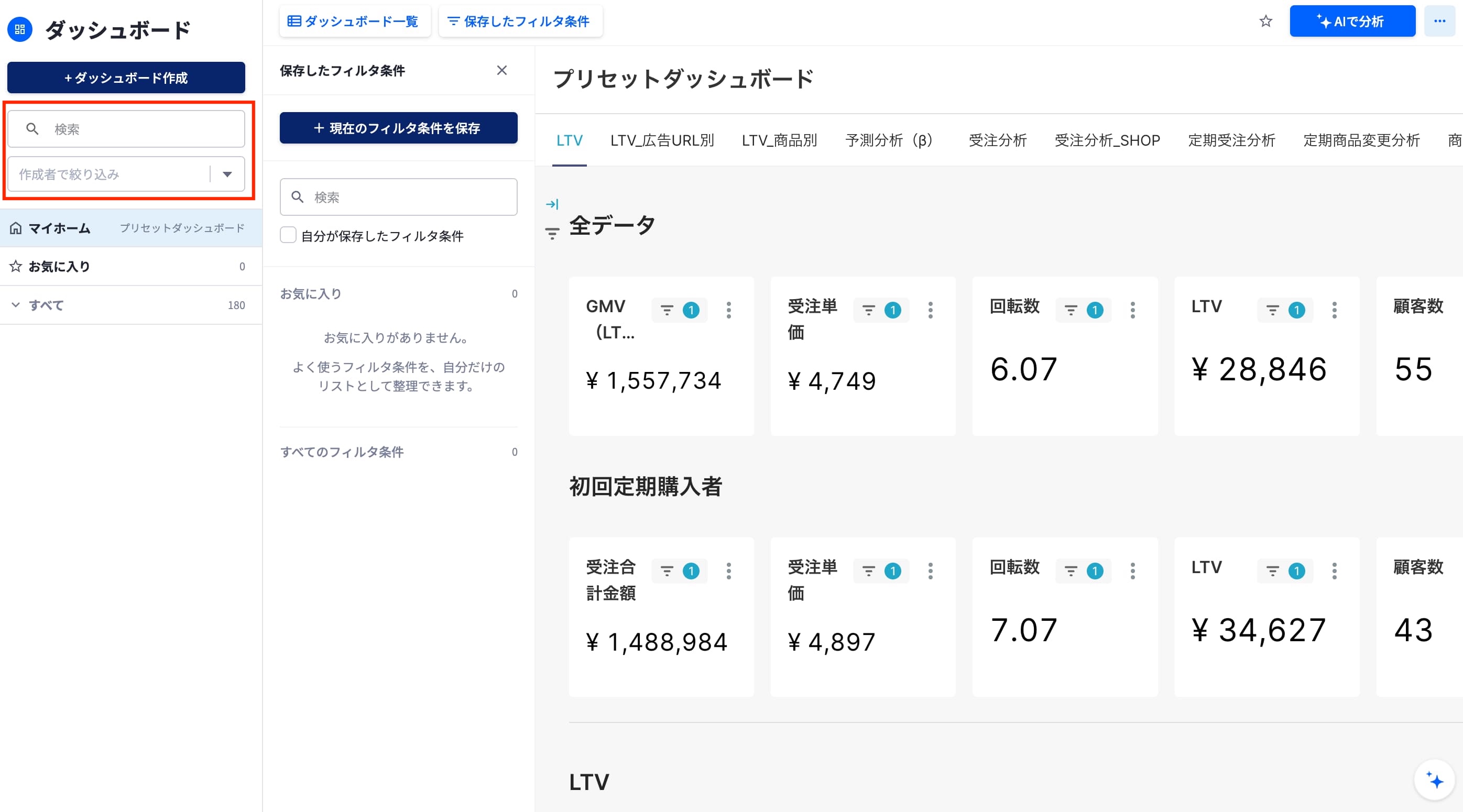Open the GMV card's vertical dots menu

point(728,310)
